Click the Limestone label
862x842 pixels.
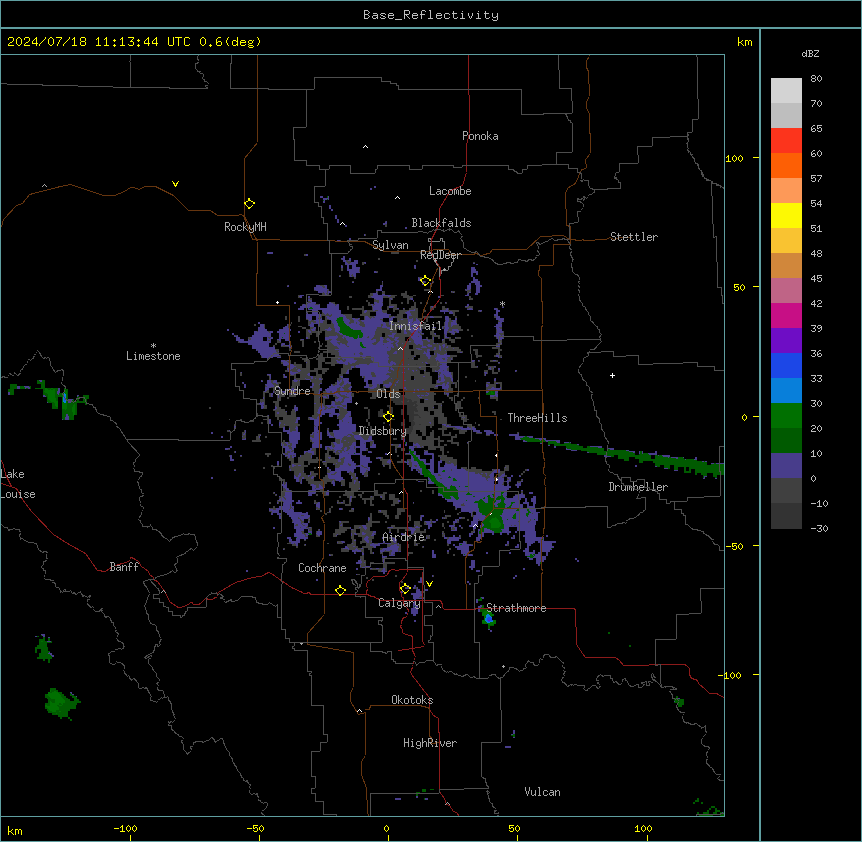point(153,356)
